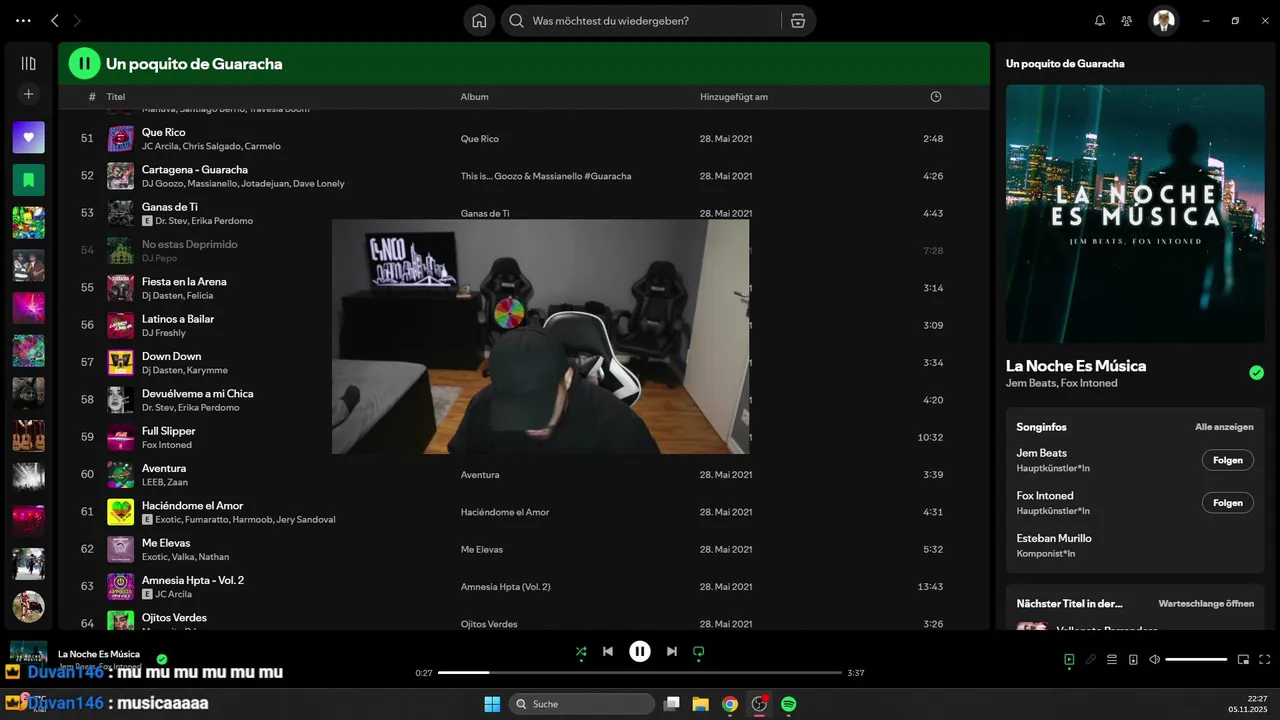
Task: Select track Latinos a Bailar
Action: [x=178, y=319]
